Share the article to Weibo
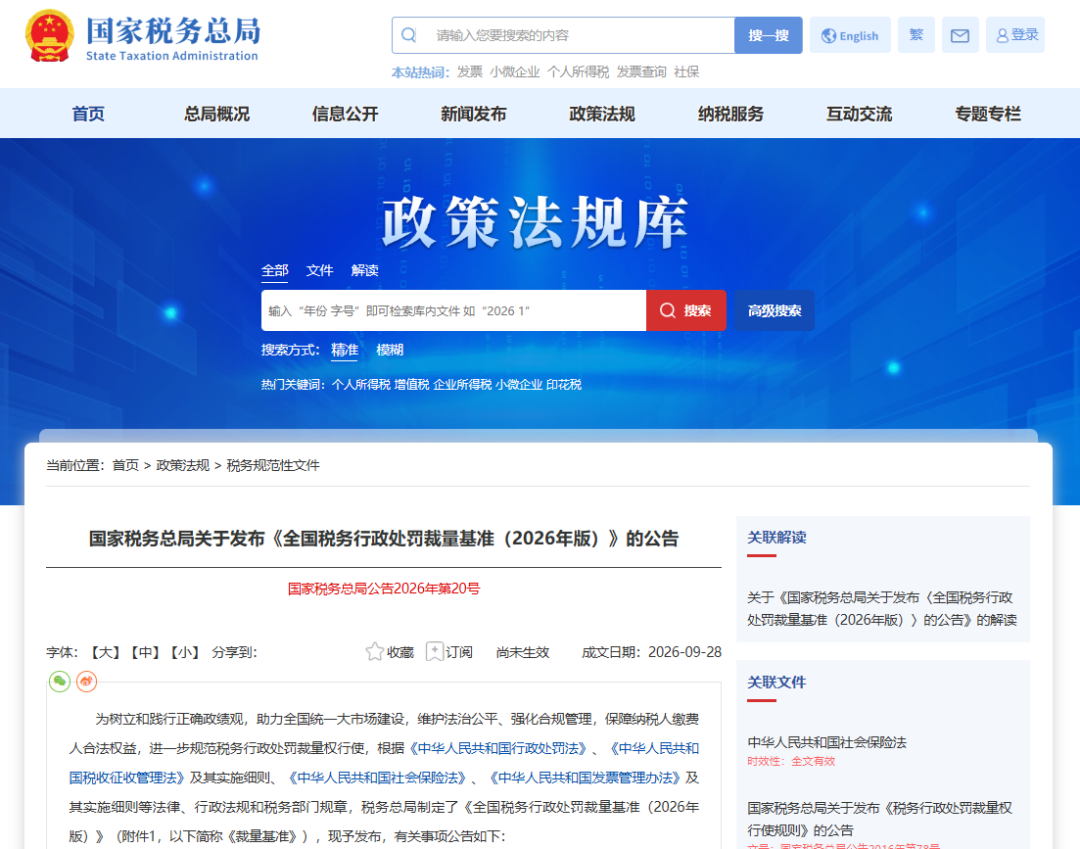Screen dimensions: 1080x849 86,681
